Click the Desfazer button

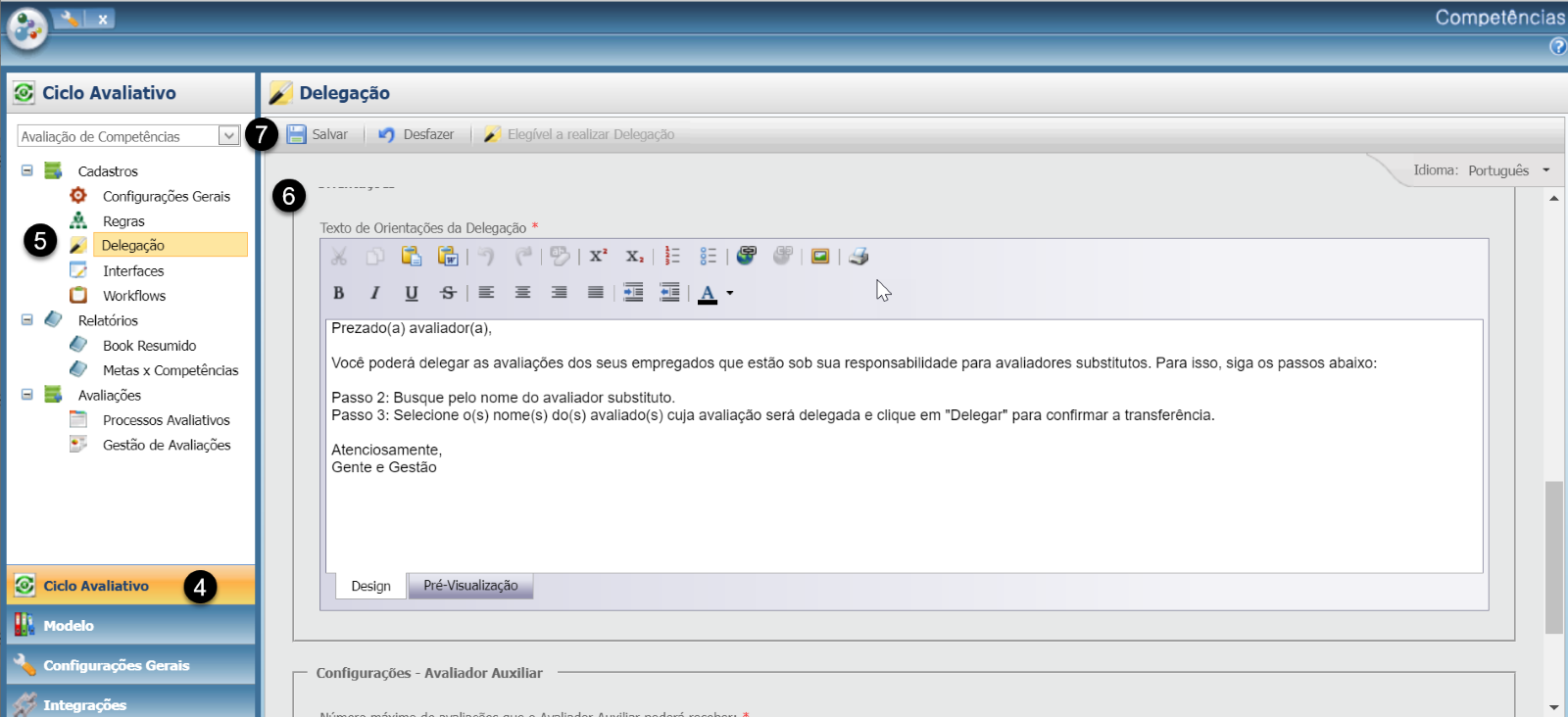click(x=416, y=134)
